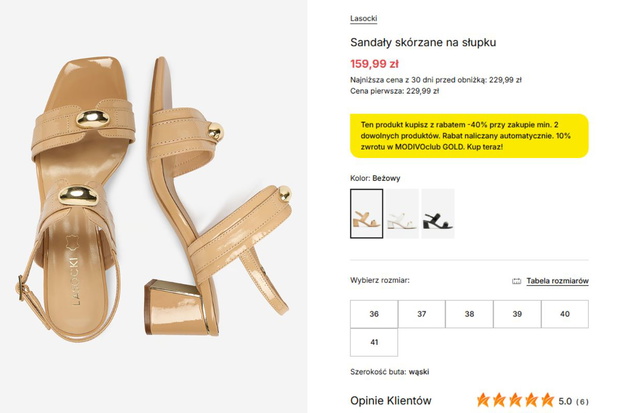Open the review count (6)
Viewport: 620px width, 413px height.
582,402
